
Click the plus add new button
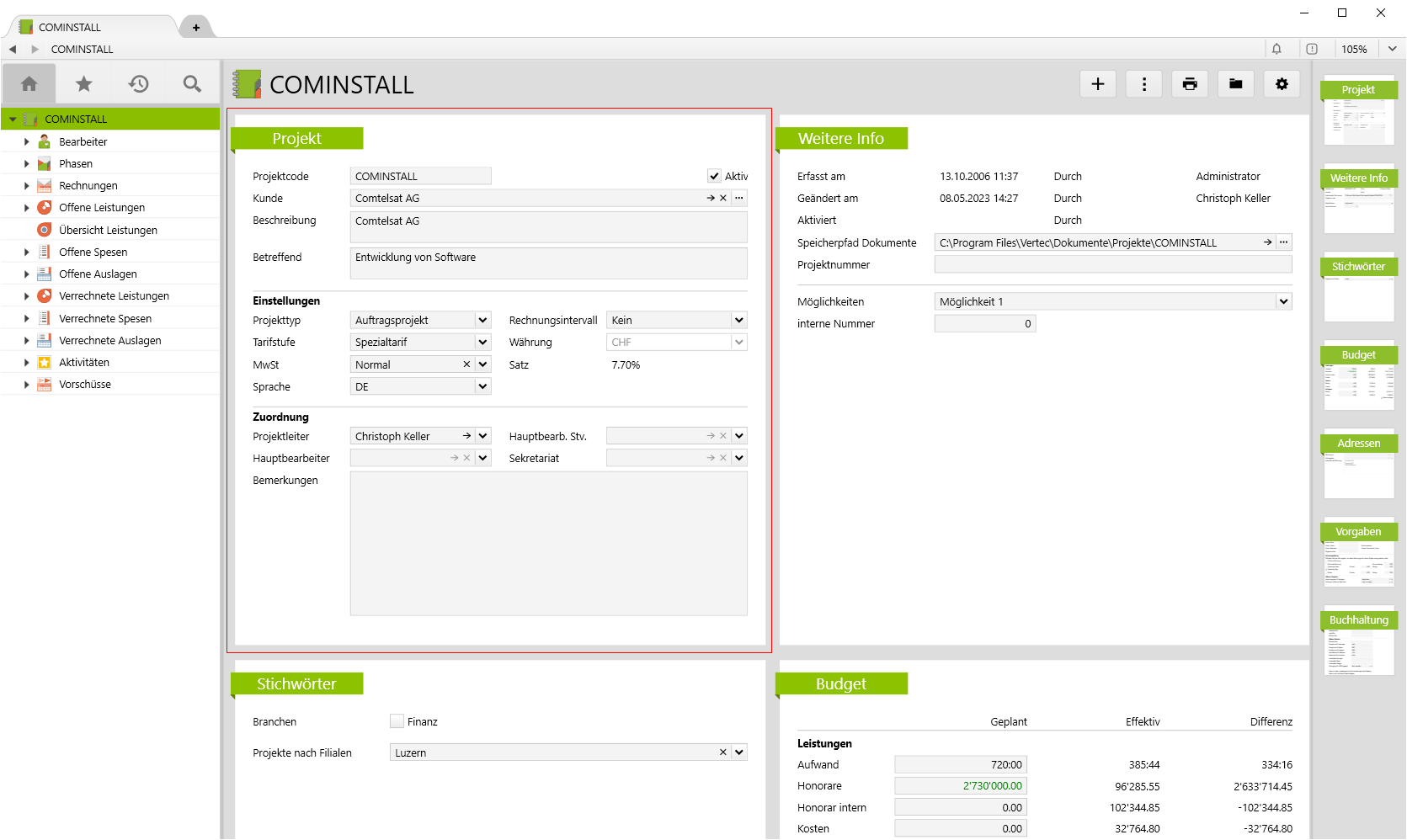[x=1097, y=84]
